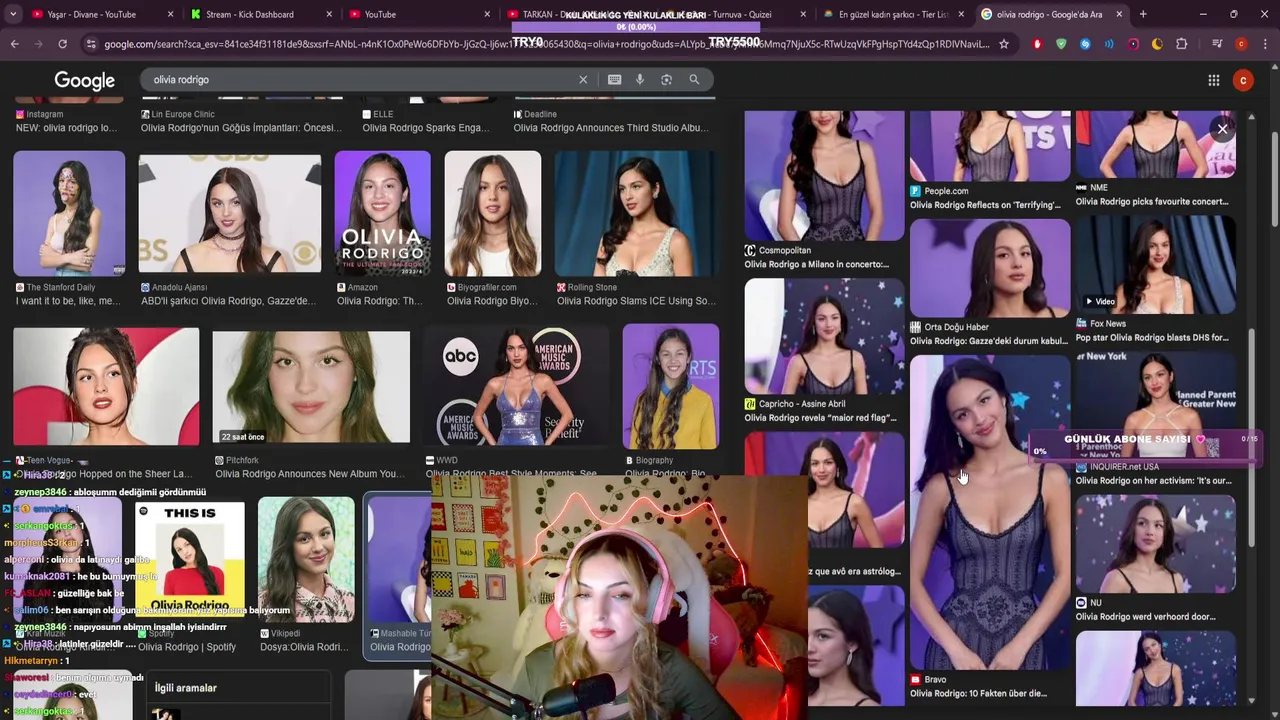Open ELLE Sparks Enga... result link
Viewport: 1280px width, 720px height.
(x=426, y=128)
